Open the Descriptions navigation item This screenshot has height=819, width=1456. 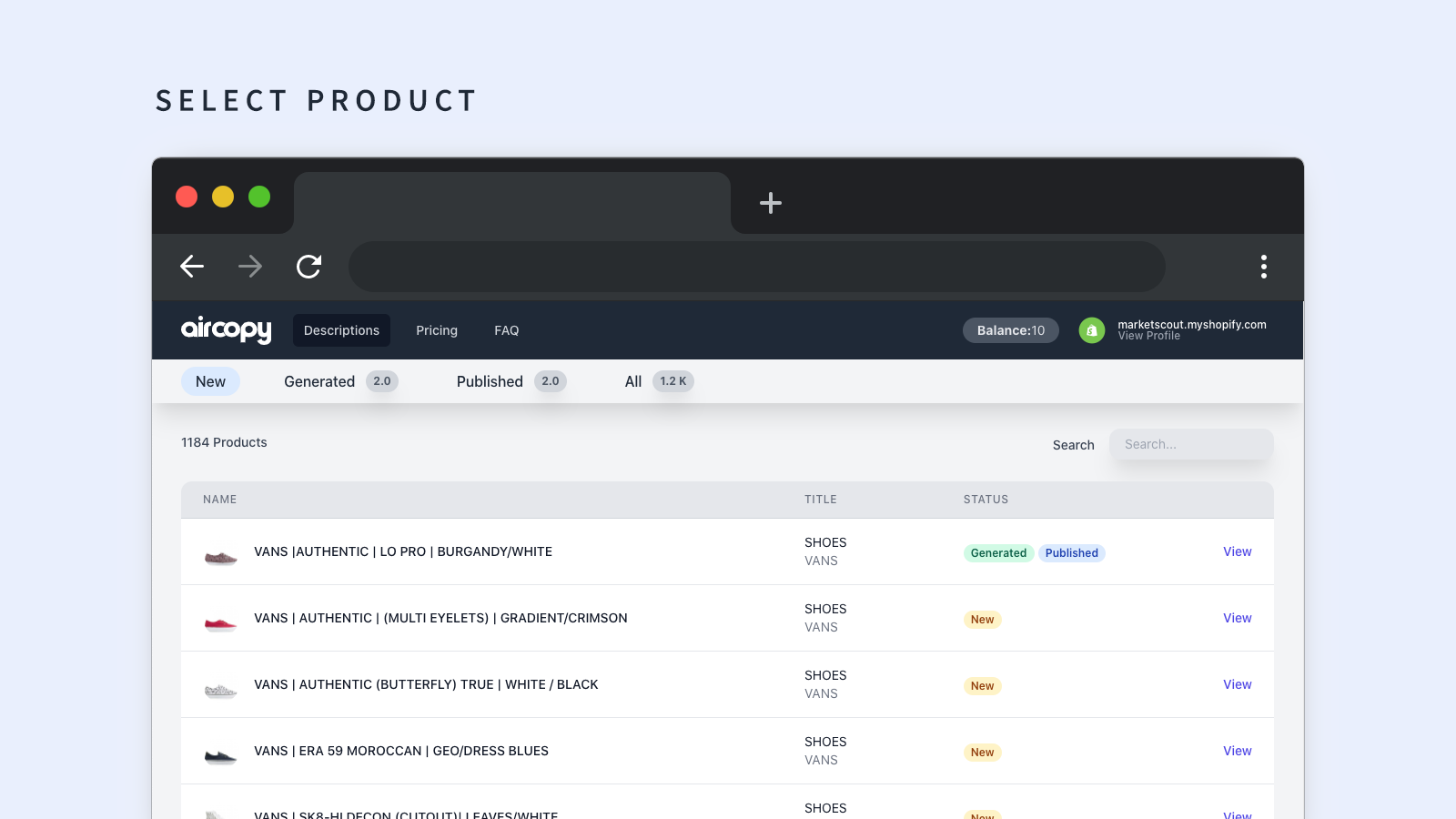tap(341, 330)
